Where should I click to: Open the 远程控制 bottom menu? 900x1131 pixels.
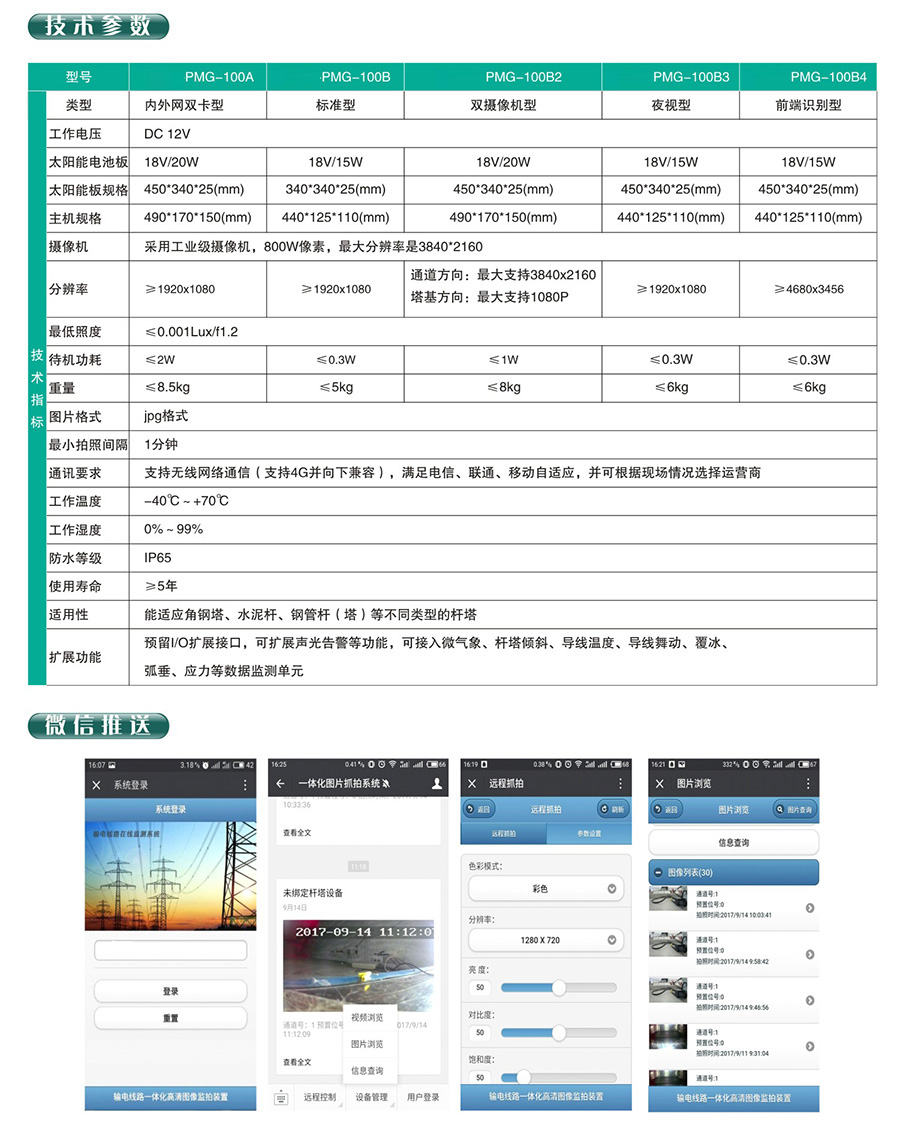pos(320,1097)
